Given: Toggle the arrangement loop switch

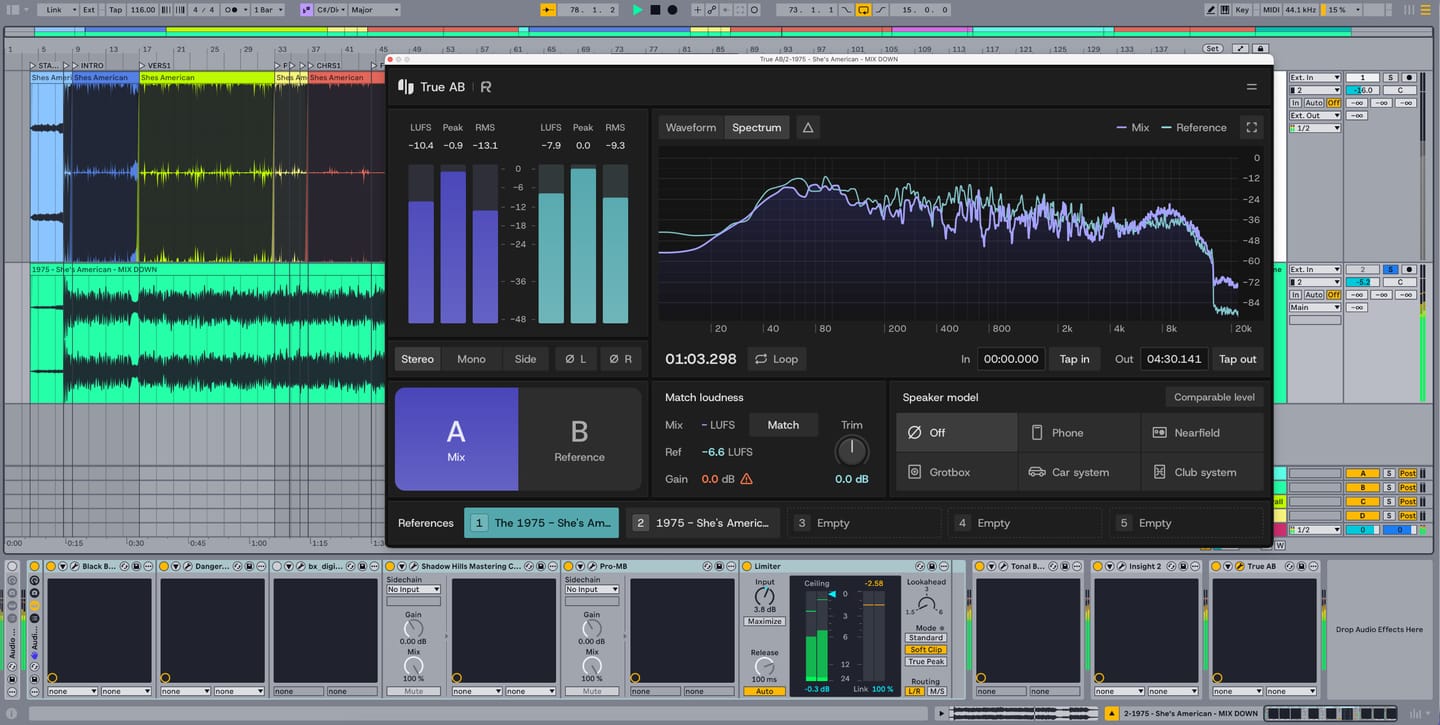Looking at the screenshot, I should pos(863,10).
